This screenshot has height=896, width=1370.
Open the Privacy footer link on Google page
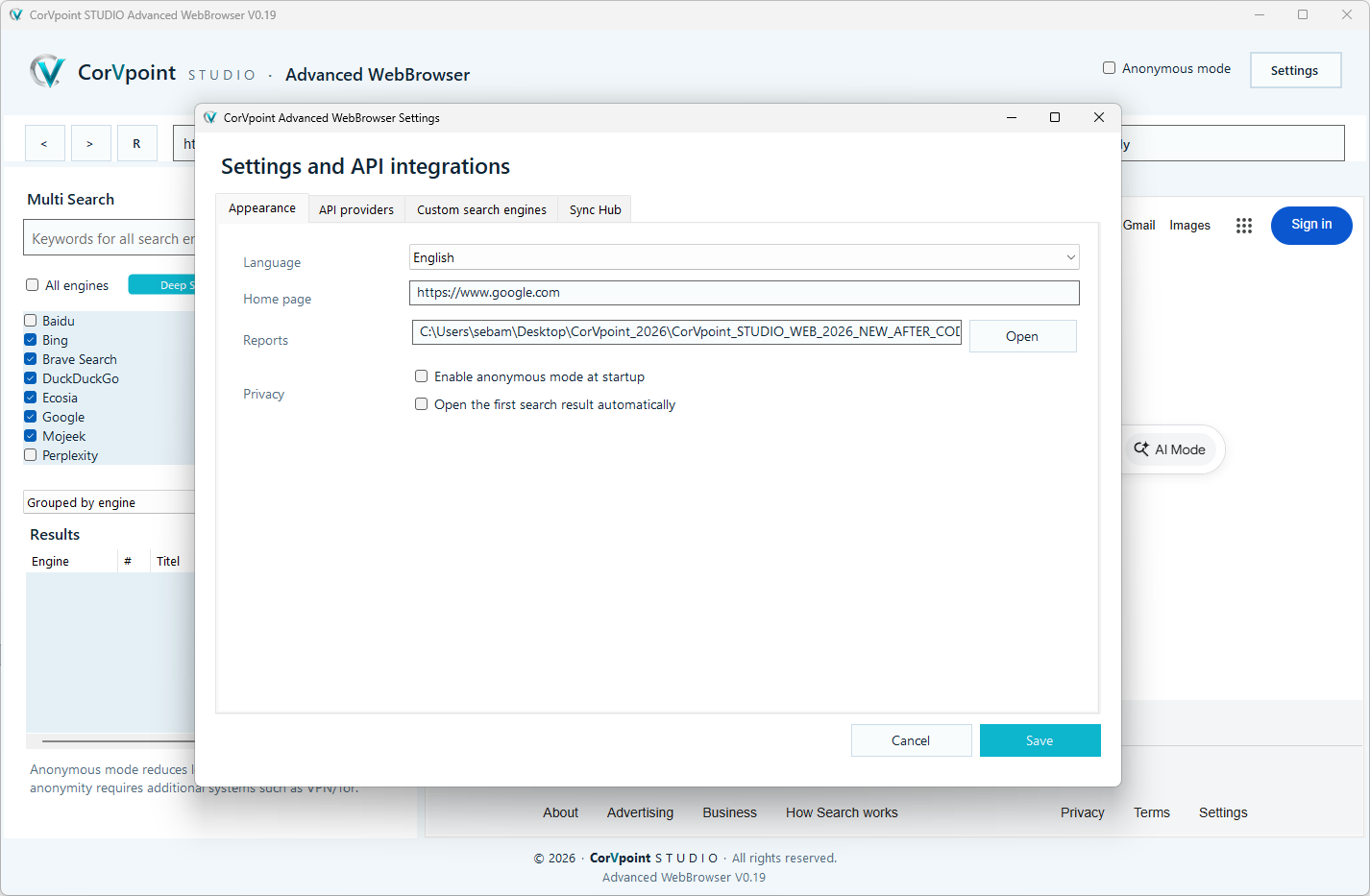1083,812
